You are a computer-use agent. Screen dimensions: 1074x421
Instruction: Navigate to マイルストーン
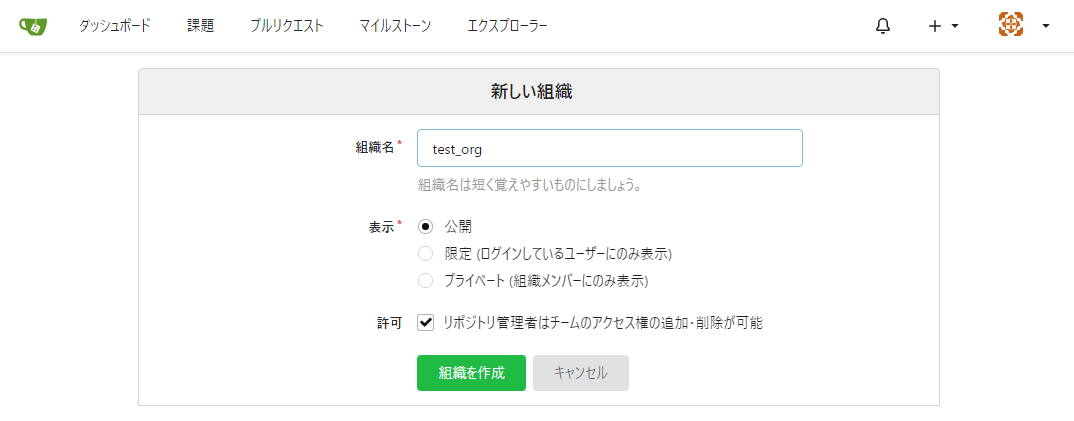(395, 26)
